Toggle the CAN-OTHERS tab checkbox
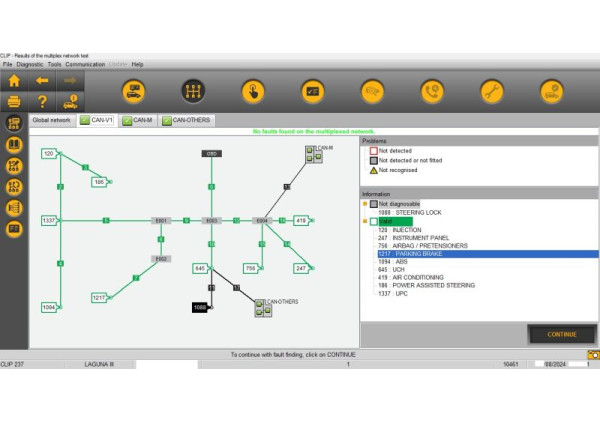Viewport: 600px width, 422px height. tap(166, 120)
